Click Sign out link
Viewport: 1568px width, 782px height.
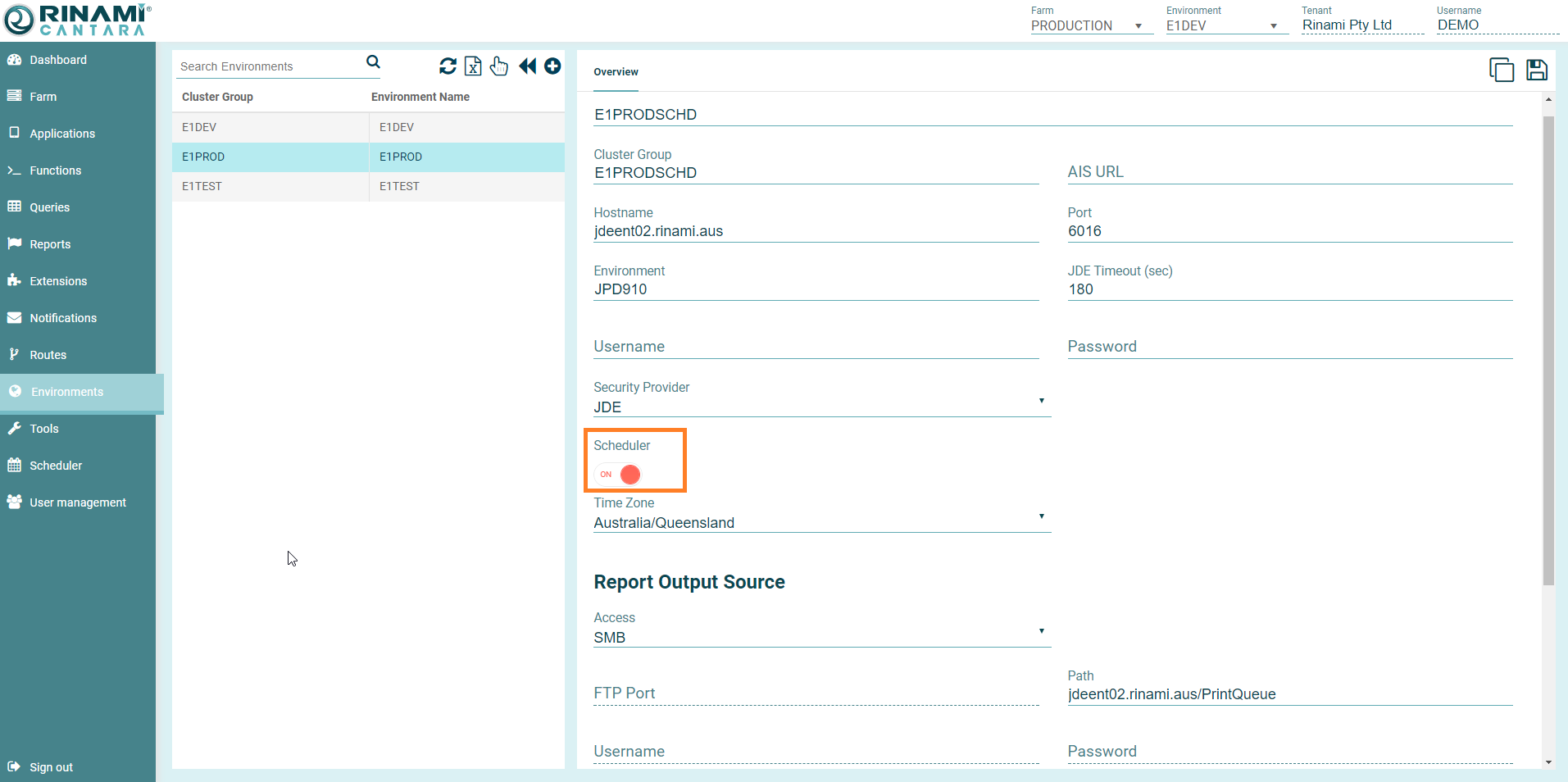51,767
